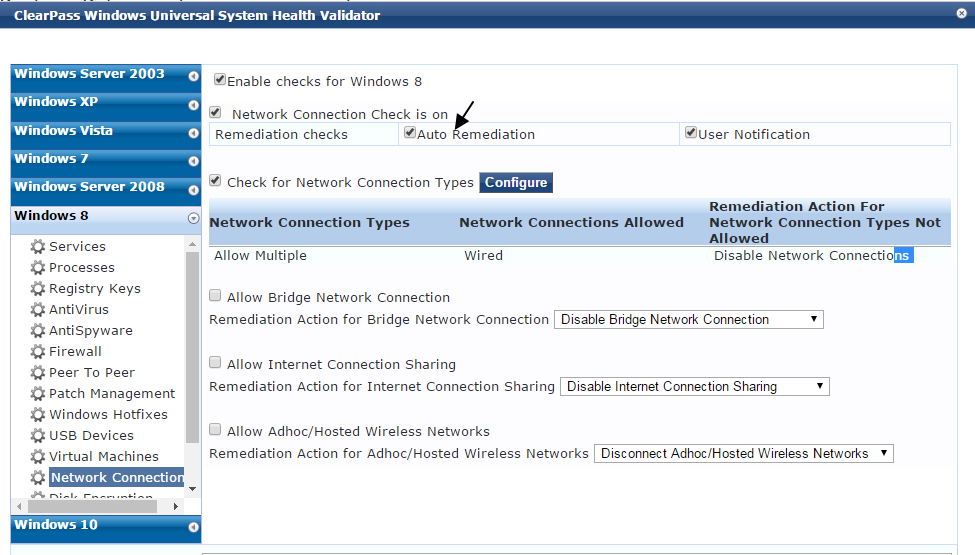Expand Windows Server 2003 arrow icon
Image resolution: width=975 pixels, height=555 pixels.
click(x=193, y=76)
